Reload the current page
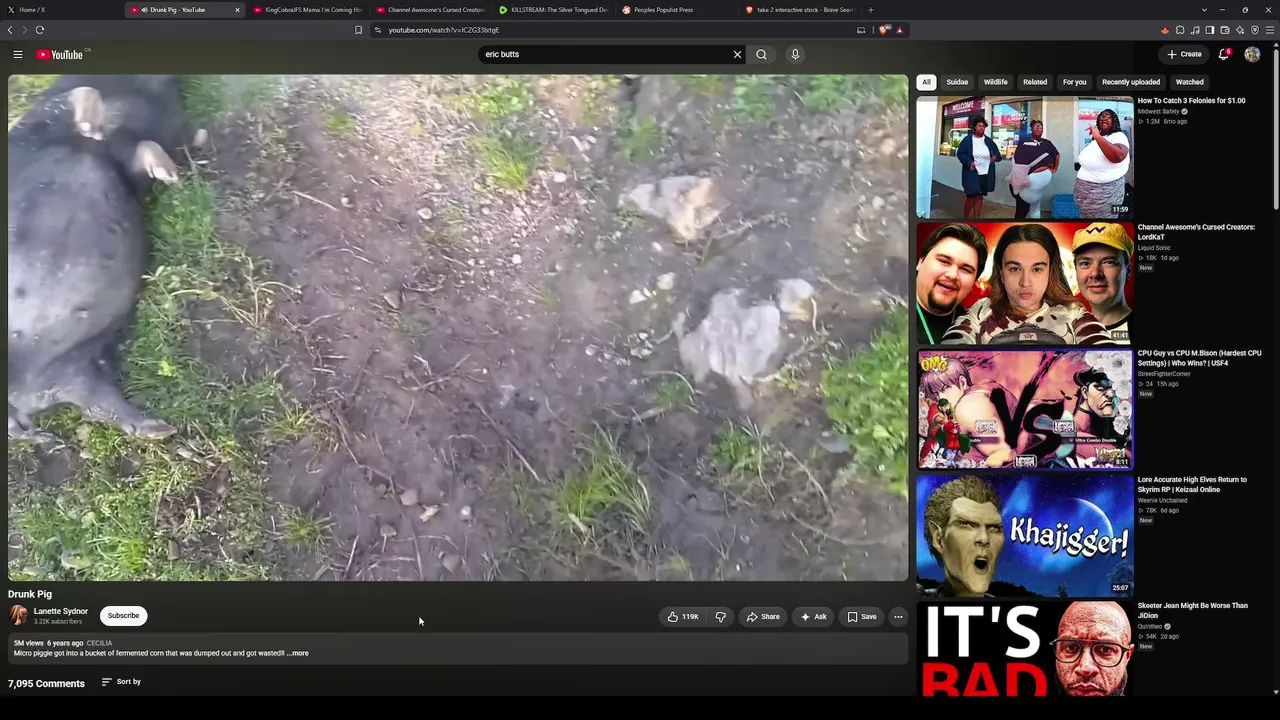The image size is (1280, 720). pos(40,30)
